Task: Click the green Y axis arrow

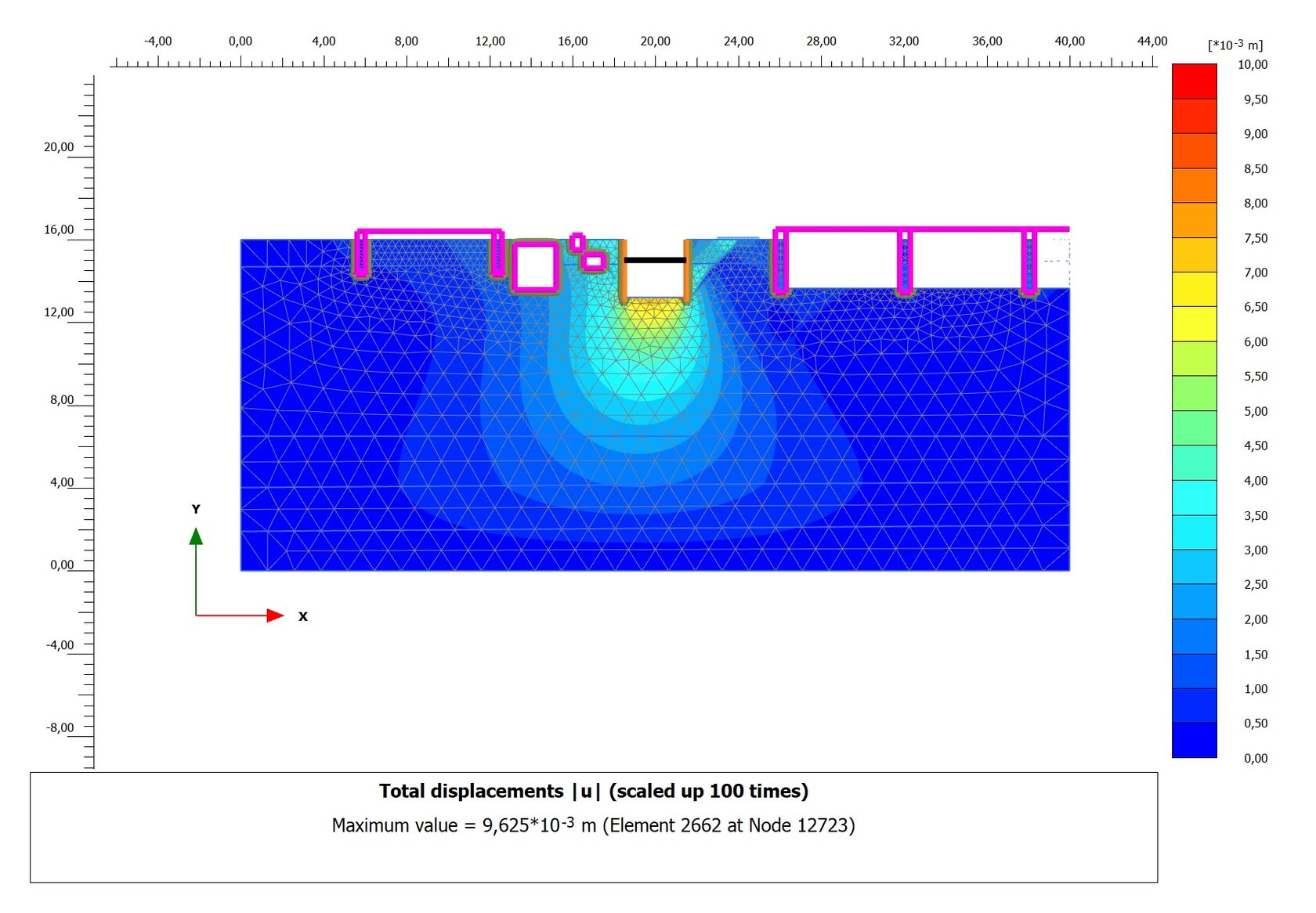Action: click(x=196, y=572)
